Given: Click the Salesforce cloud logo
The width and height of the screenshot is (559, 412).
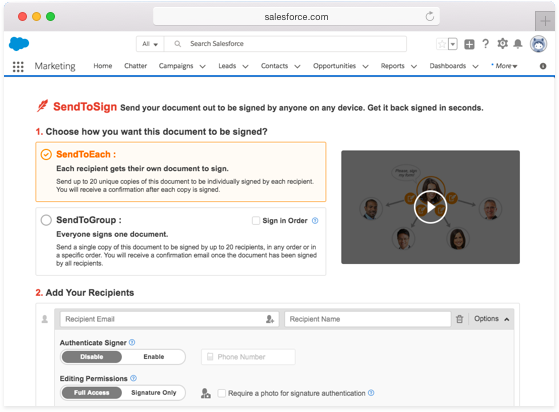Looking at the screenshot, I should coord(19,44).
